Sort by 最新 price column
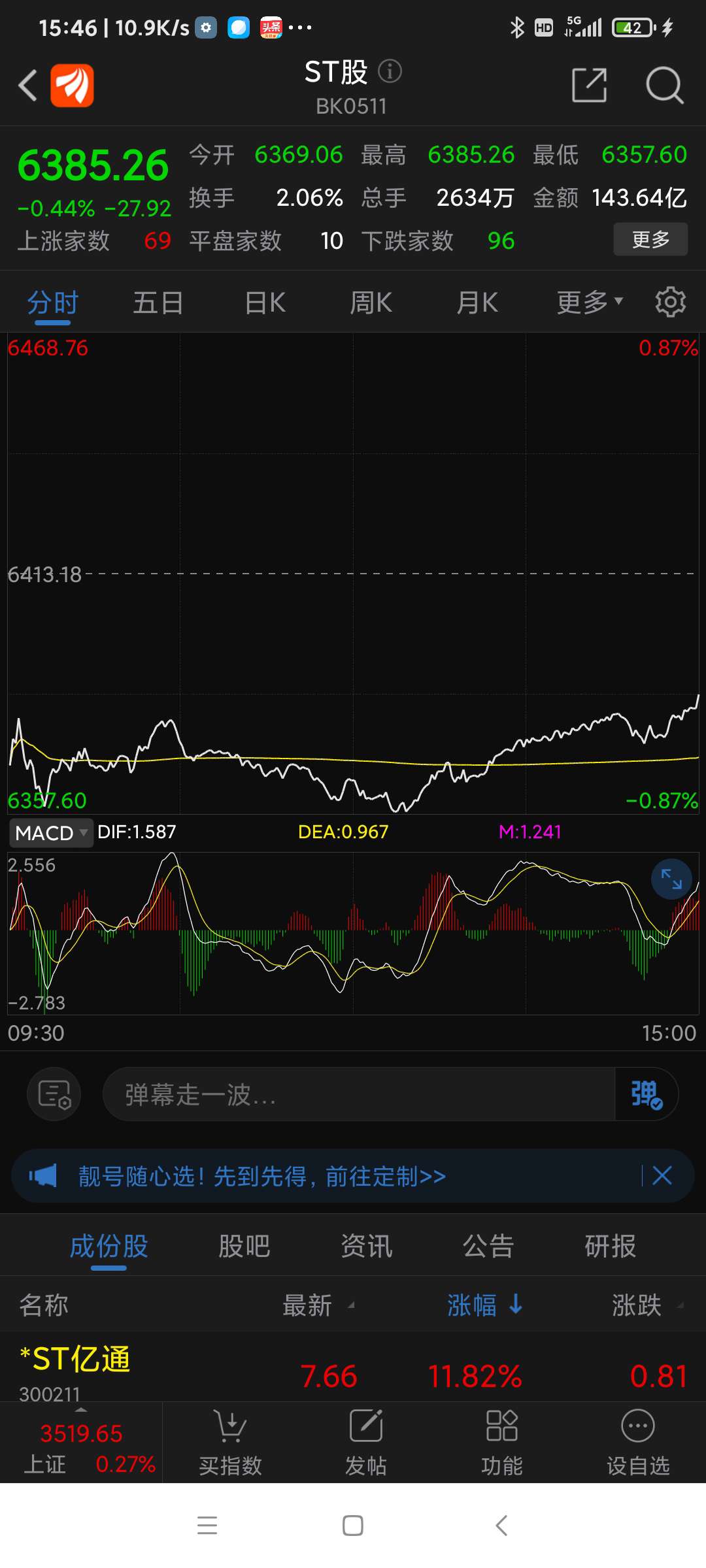This screenshot has width=706, height=1568. point(318,1305)
